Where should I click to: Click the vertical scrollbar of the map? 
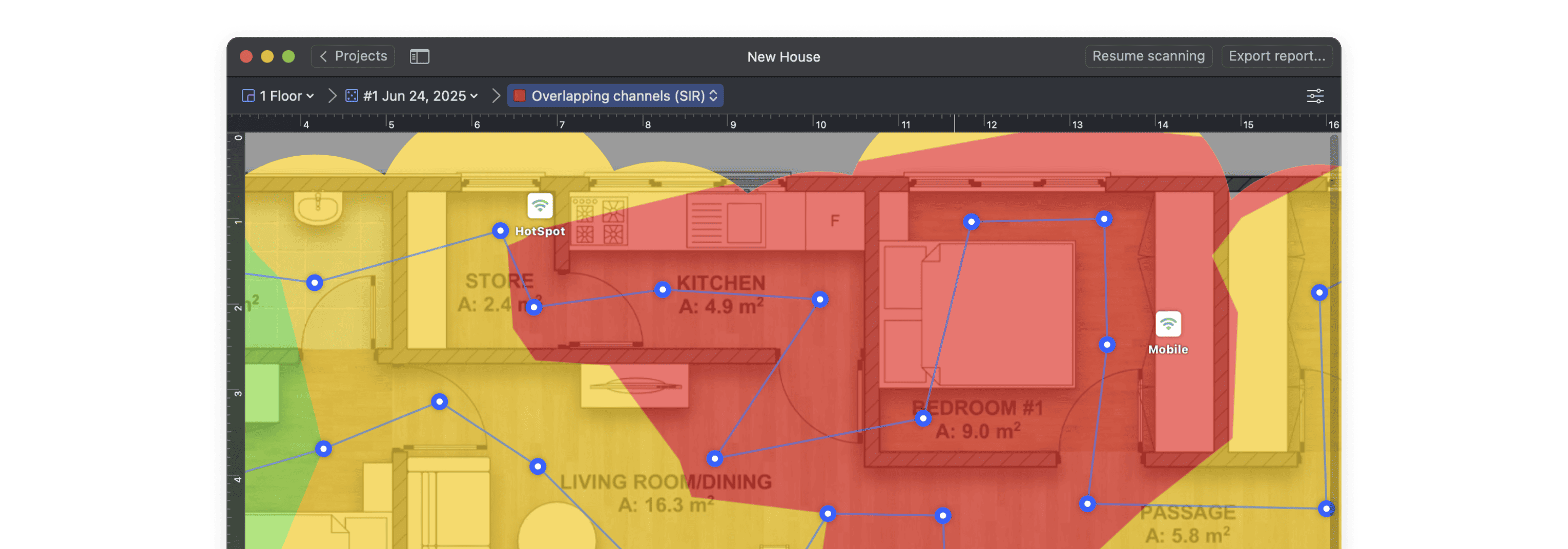click(1334, 341)
